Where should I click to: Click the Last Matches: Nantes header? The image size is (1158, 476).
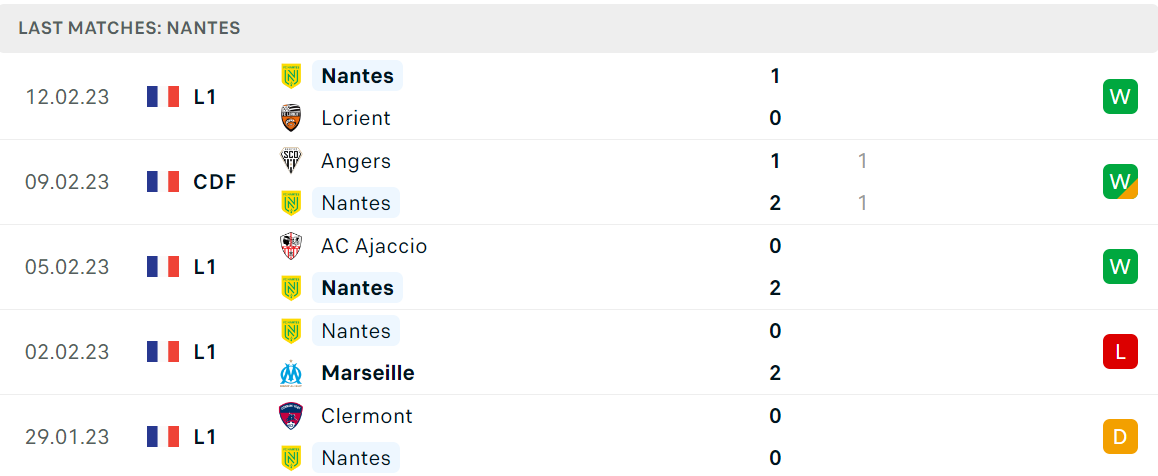(x=130, y=28)
